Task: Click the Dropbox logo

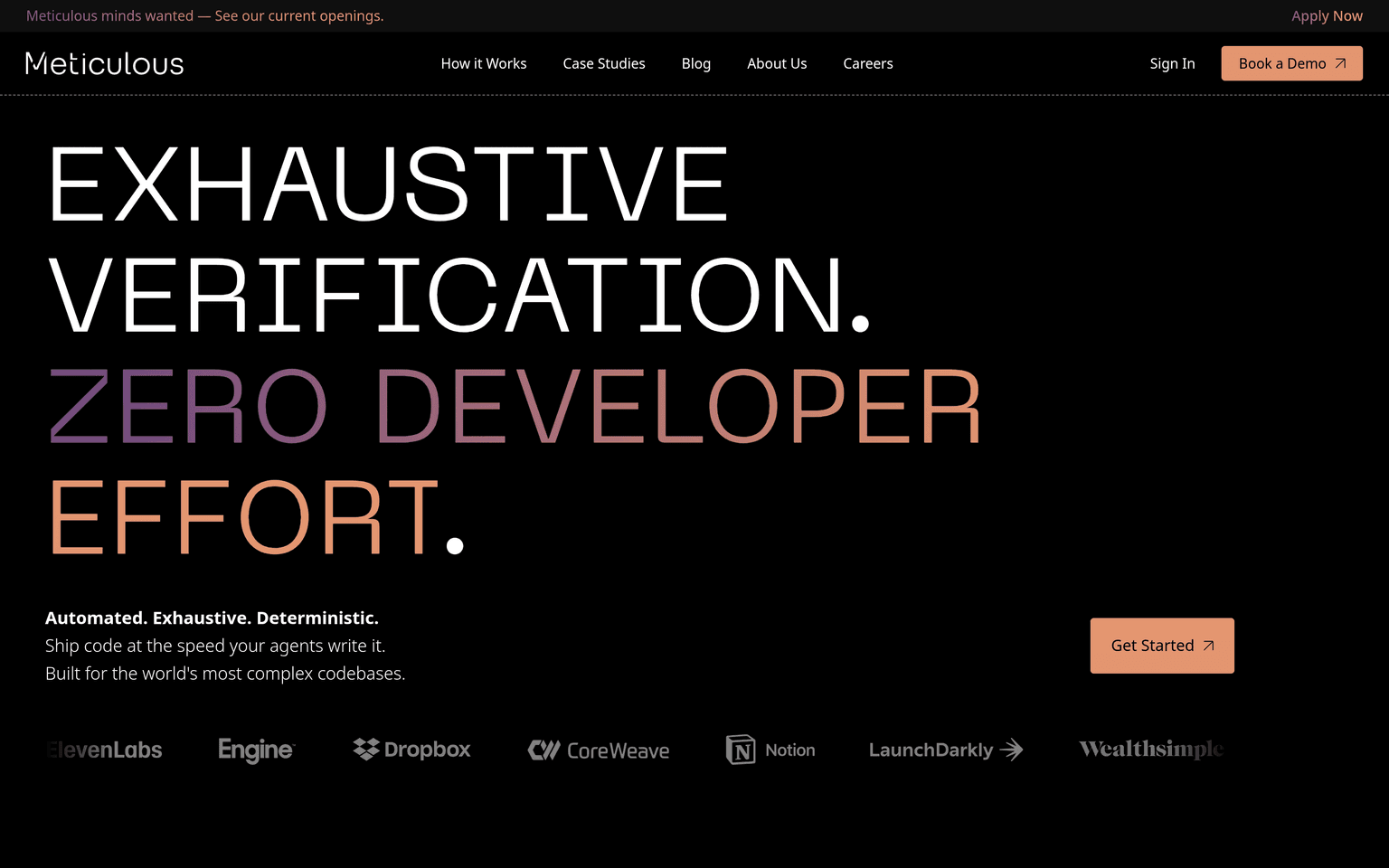Action: point(411,750)
